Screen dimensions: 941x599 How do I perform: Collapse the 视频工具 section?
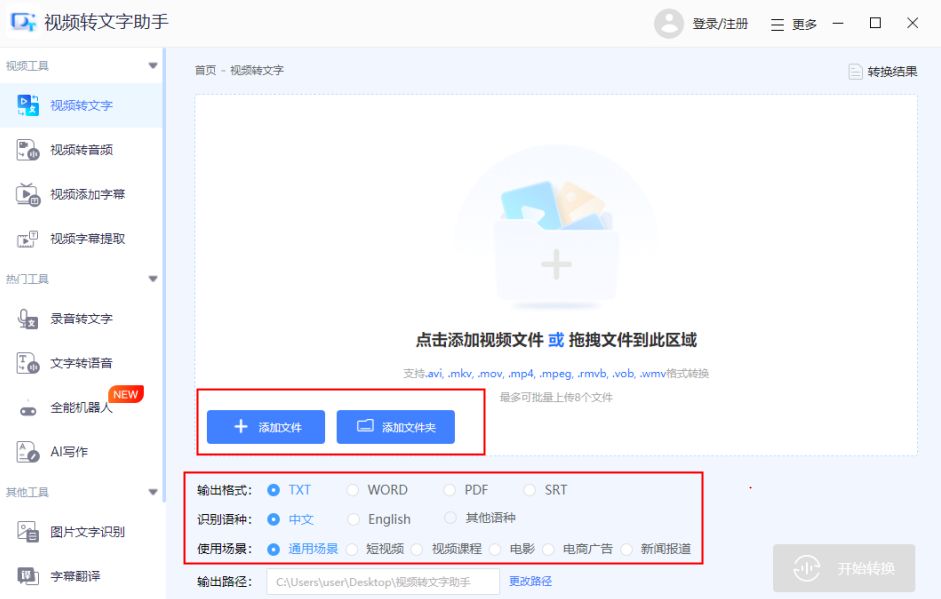(x=152, y=64)
